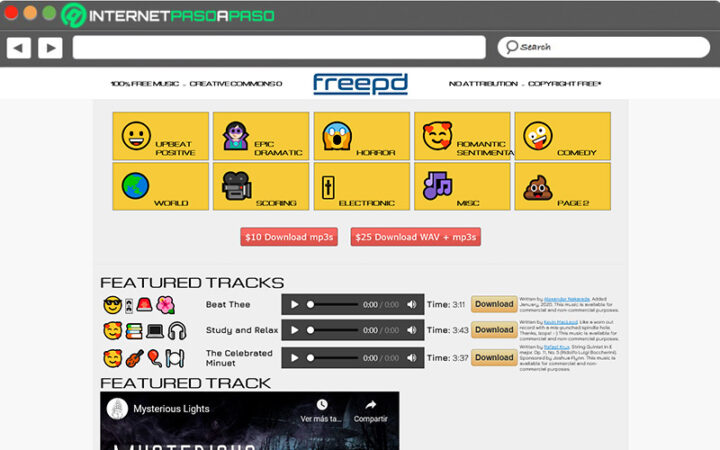Click the red siren emoji beside Beat Thee
This screenshot has width=720, height=450.
pyautogui.click(x=144, y=304)
